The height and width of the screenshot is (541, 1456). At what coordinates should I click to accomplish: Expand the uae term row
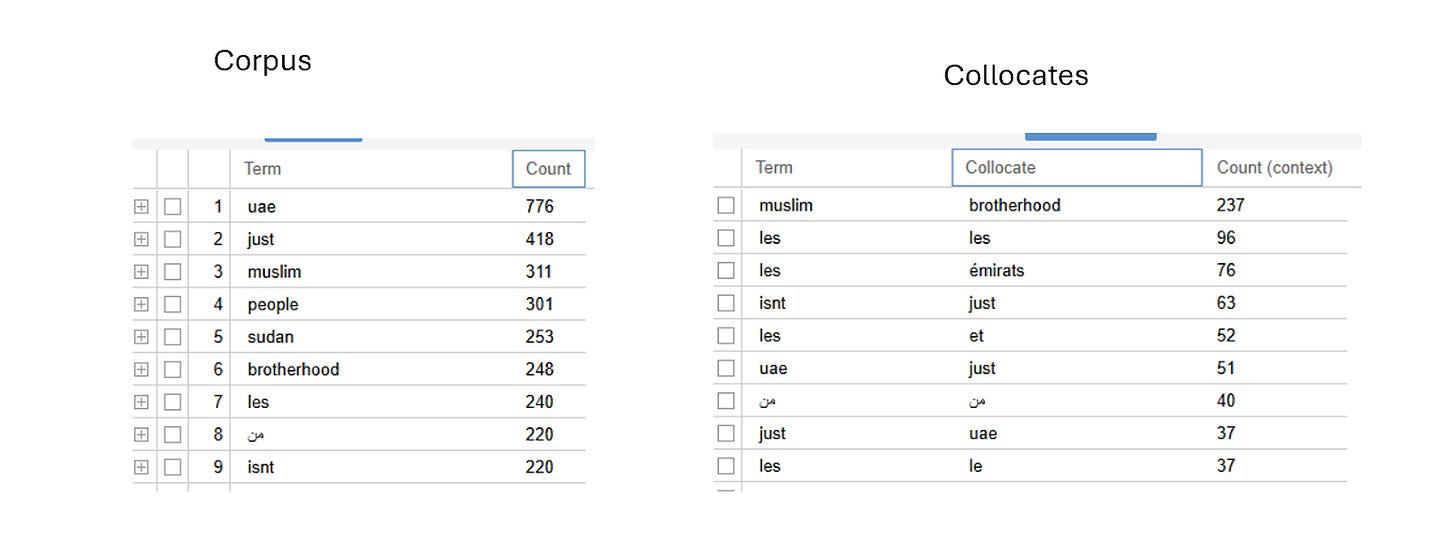141,207
